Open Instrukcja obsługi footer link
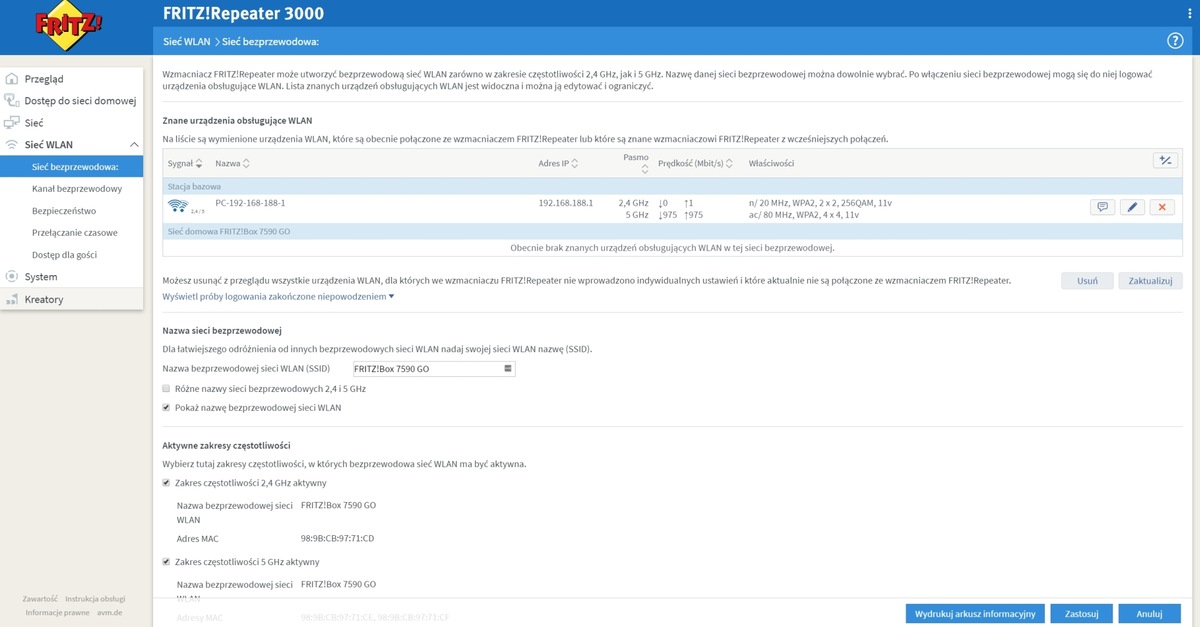This screenshot has width=1200, height=627. (x=95, y=598)
